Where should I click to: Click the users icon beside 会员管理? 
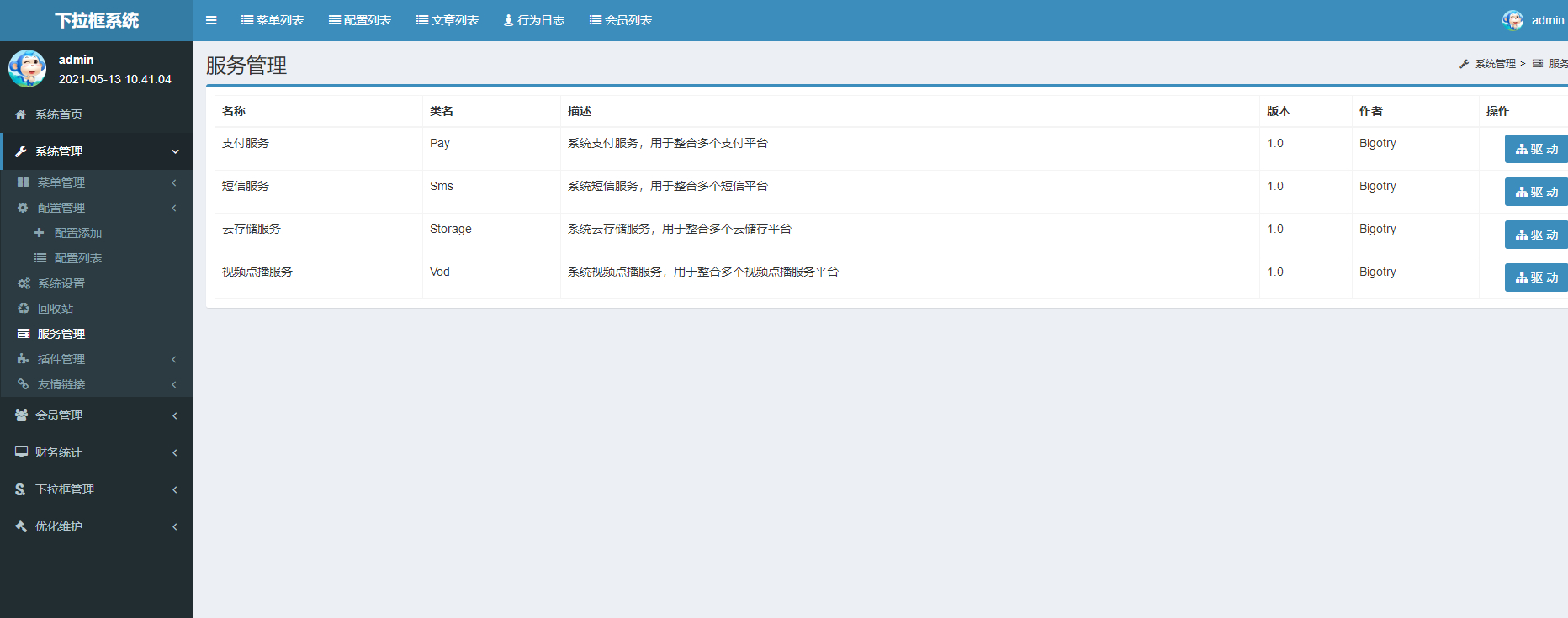pos(21,415)
